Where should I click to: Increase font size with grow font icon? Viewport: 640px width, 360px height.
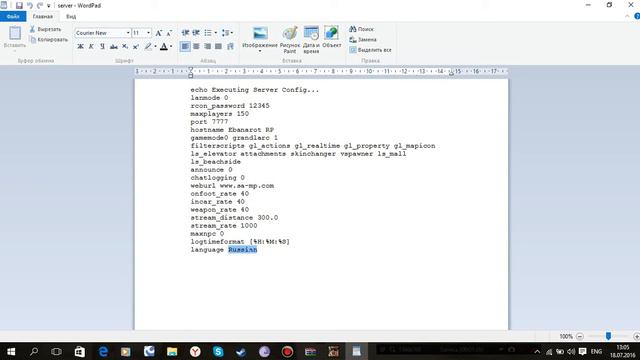(x=159, y=33)
